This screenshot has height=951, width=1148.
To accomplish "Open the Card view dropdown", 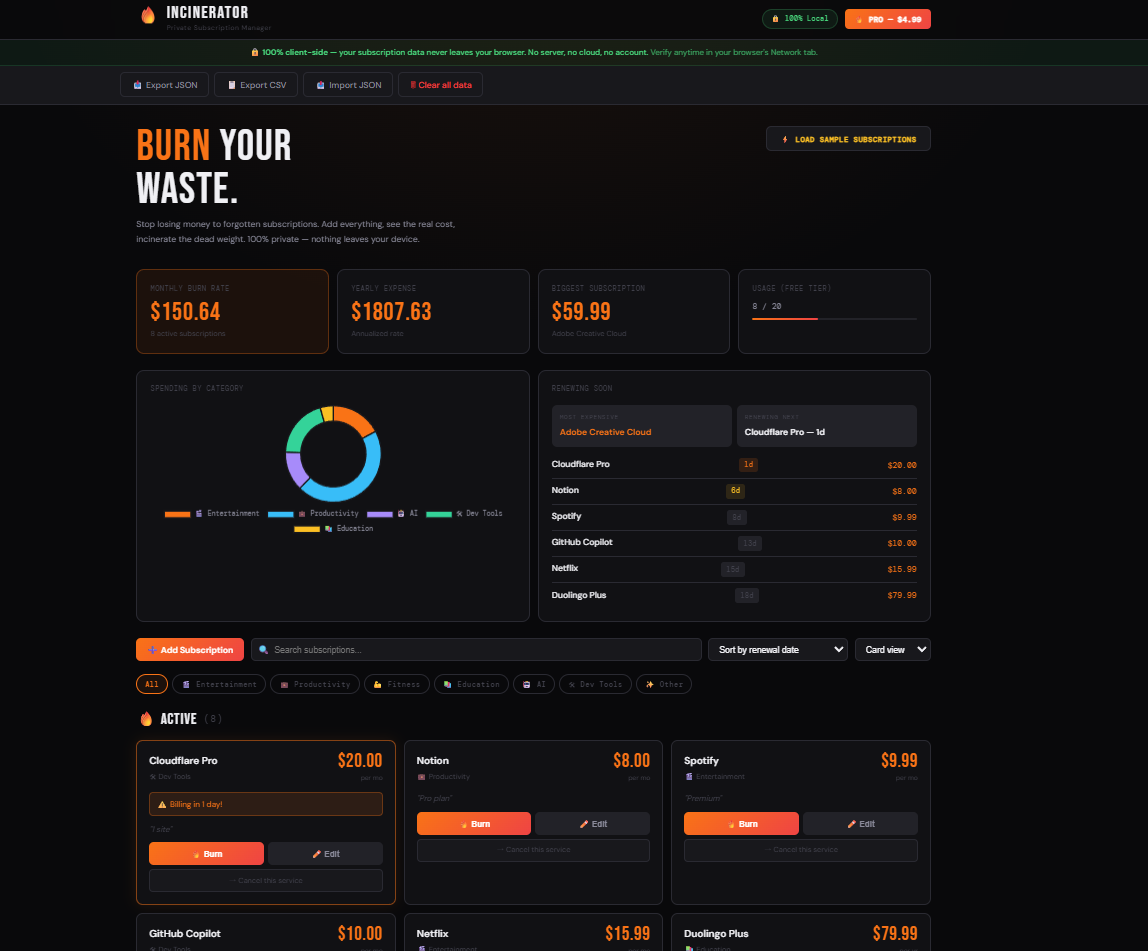I will pyautogui.click(x=892, y=650).
